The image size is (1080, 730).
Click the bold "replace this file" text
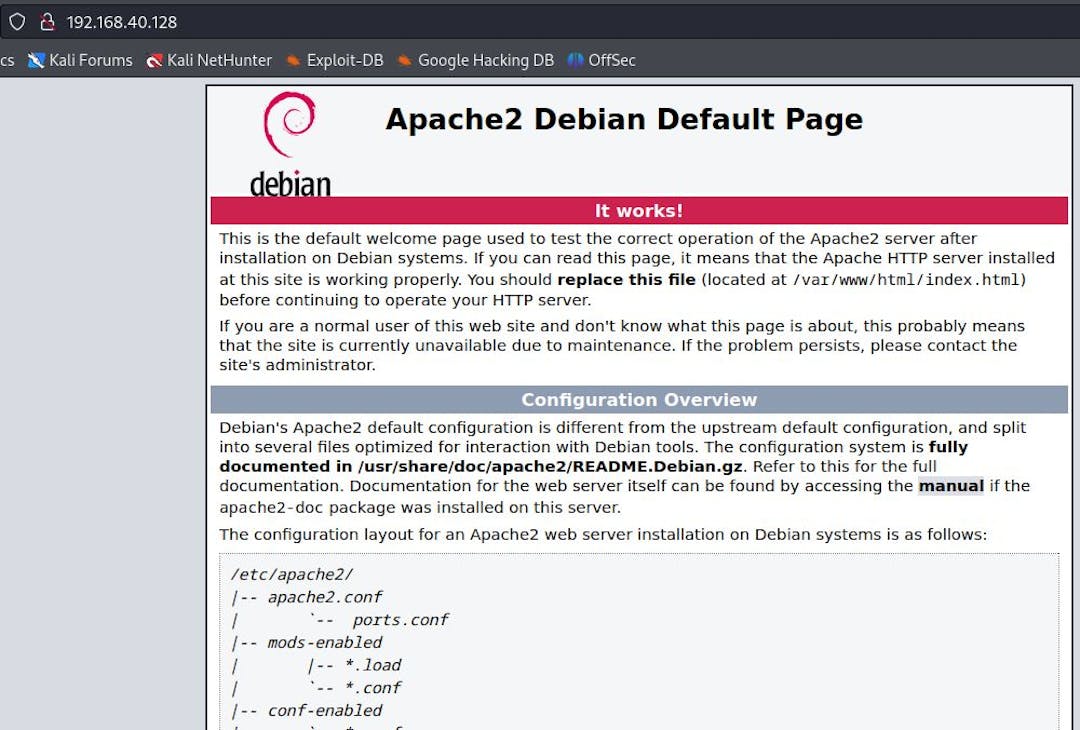pyautogui.click(x=626, y=280)
